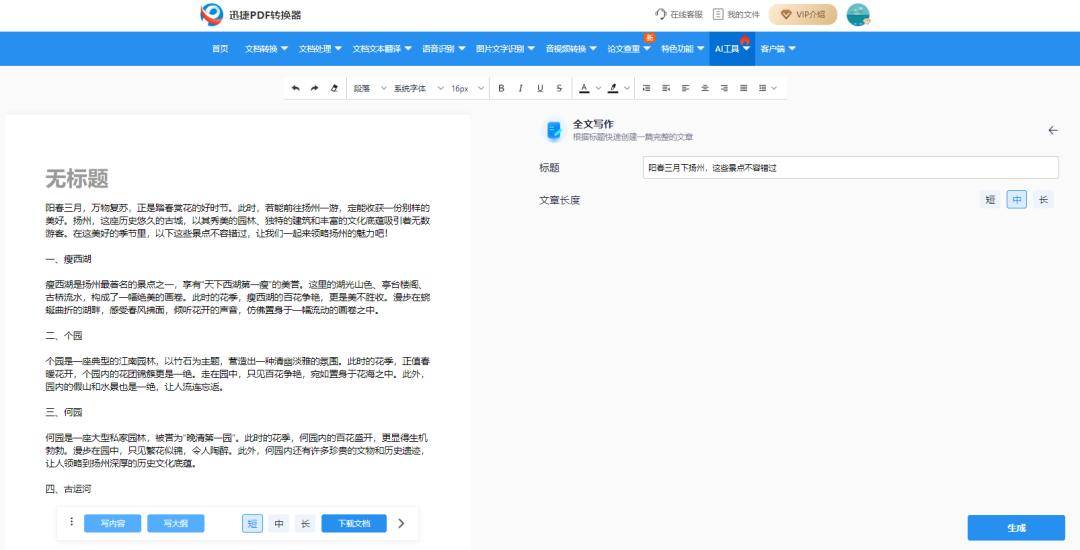Click the heading 三、何园
This screenshot has width=1080, height=550.
[x=64, y=412]
